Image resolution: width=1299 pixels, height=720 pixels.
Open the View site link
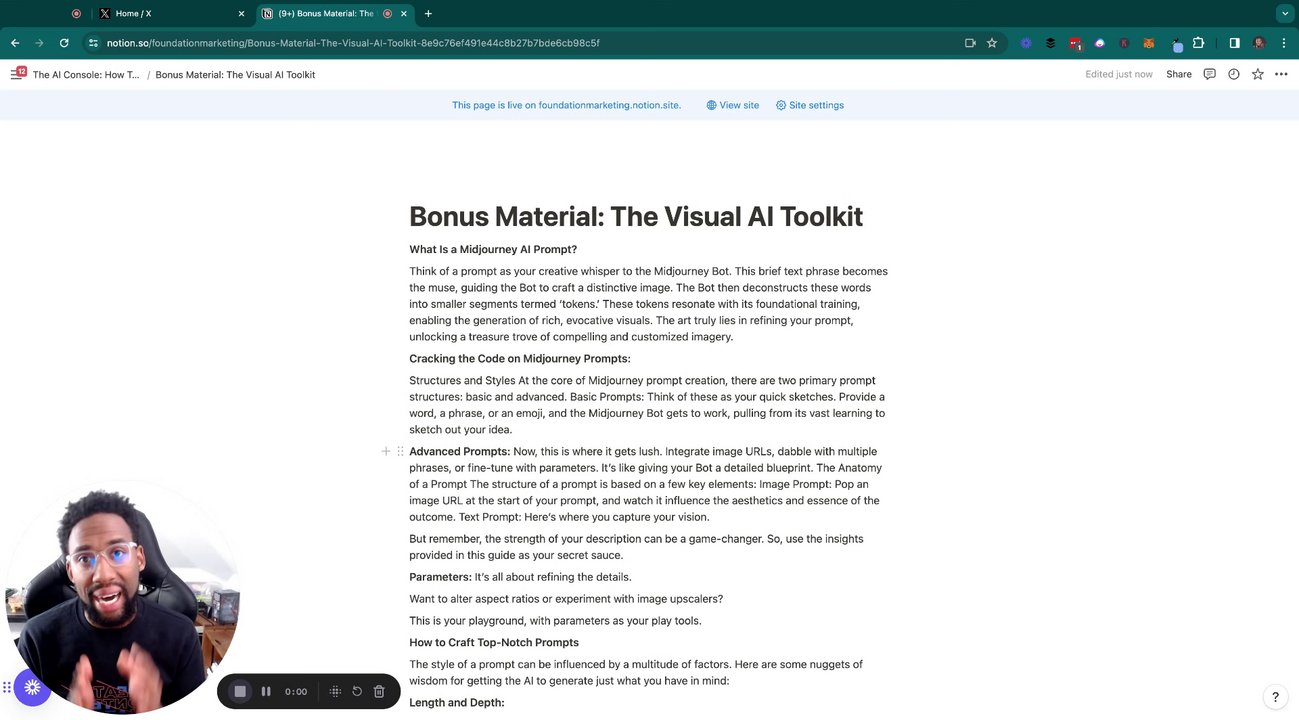pyautogui.click(x=732, y=105)
